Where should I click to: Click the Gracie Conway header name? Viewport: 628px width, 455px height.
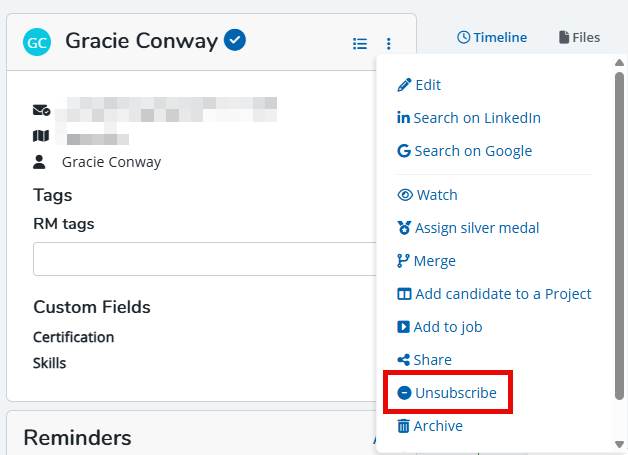tap(141, 40)
